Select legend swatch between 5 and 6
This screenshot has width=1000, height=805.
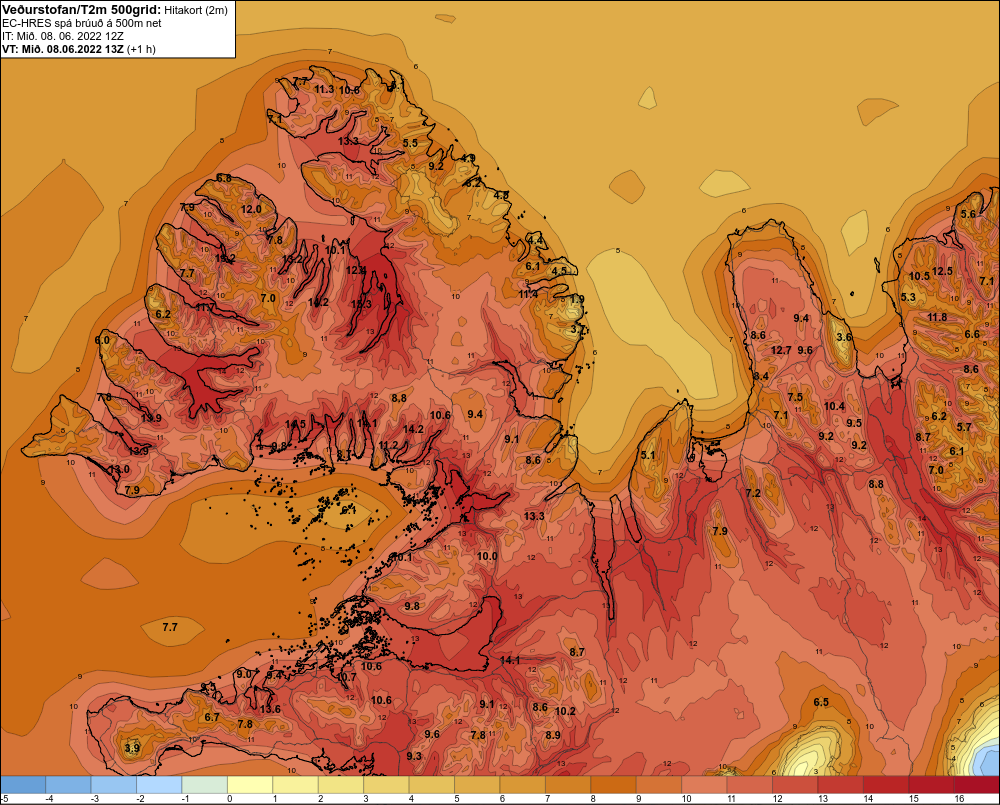coord(477,785)
